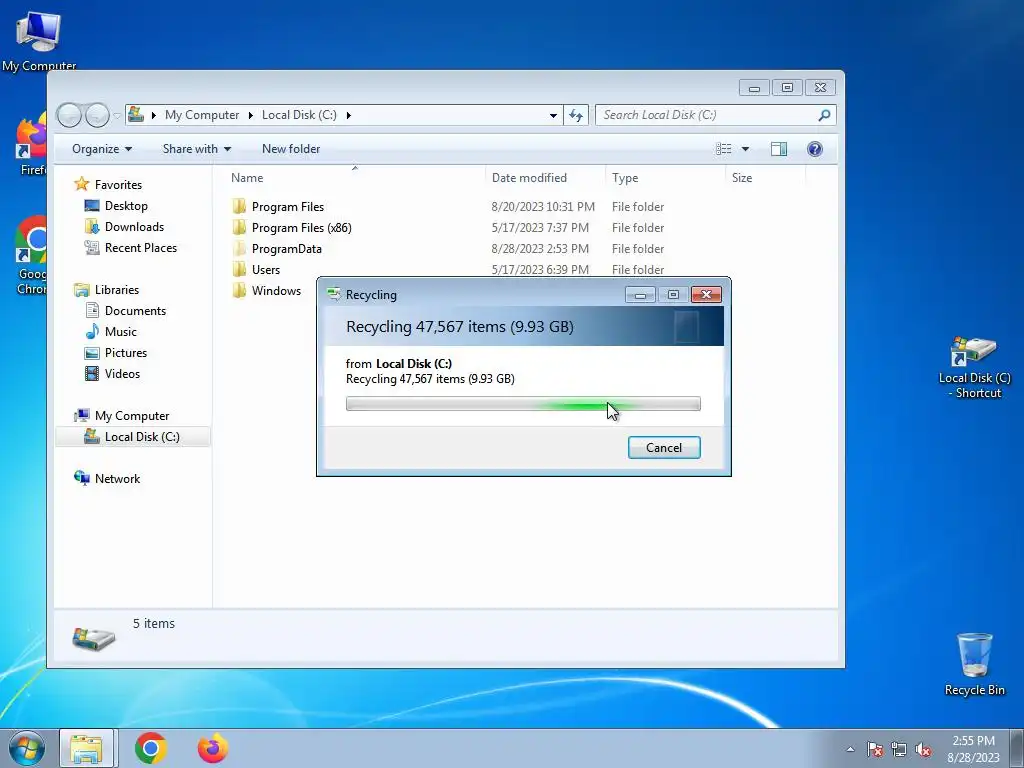Cancel the recycling operation
This screenshot has width=1024, height=768.
[x=664, y=447]
